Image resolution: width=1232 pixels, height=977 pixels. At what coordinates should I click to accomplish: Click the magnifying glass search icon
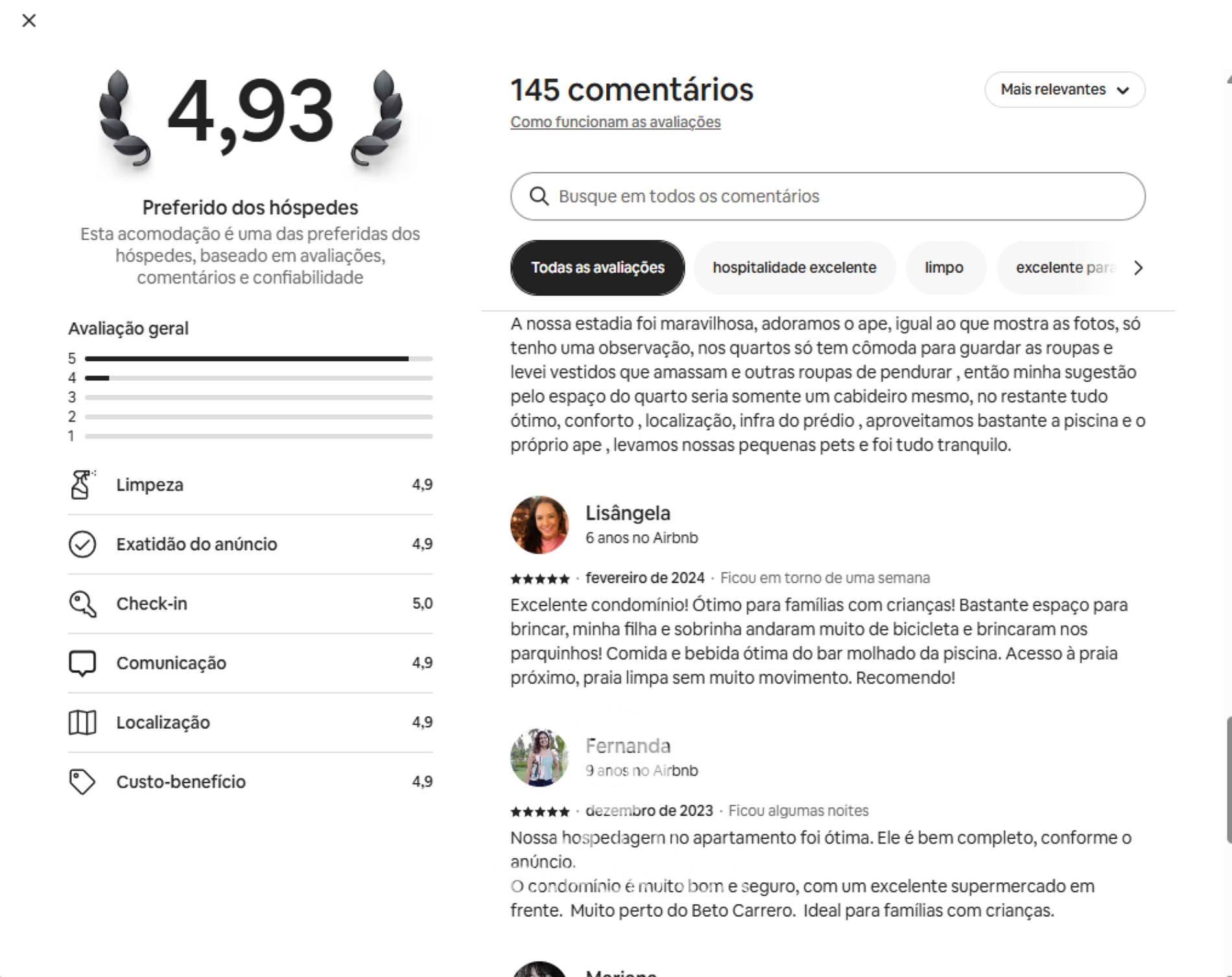539,196
